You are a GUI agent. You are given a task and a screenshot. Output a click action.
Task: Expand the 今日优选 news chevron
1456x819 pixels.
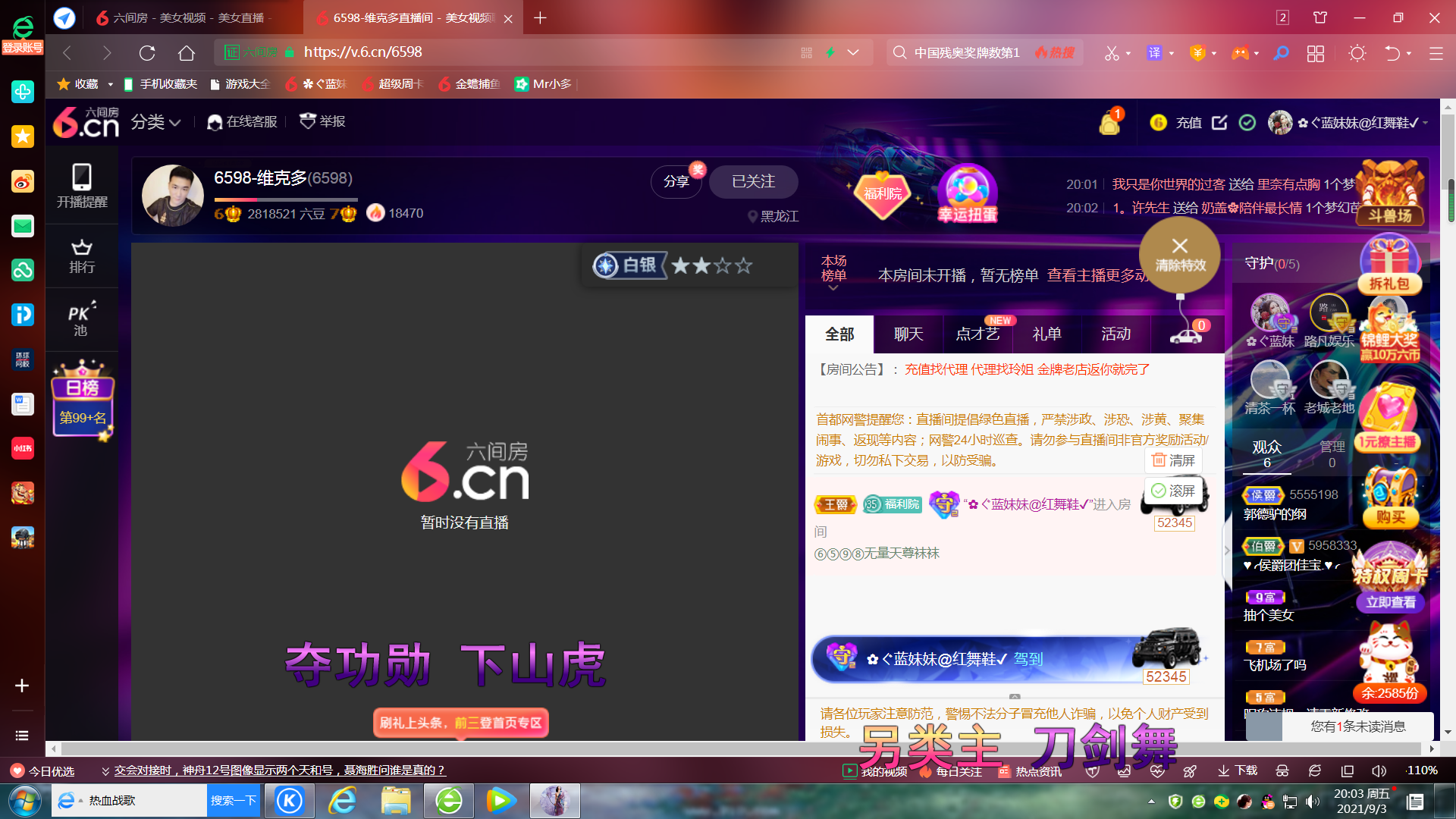click(105, 771)
